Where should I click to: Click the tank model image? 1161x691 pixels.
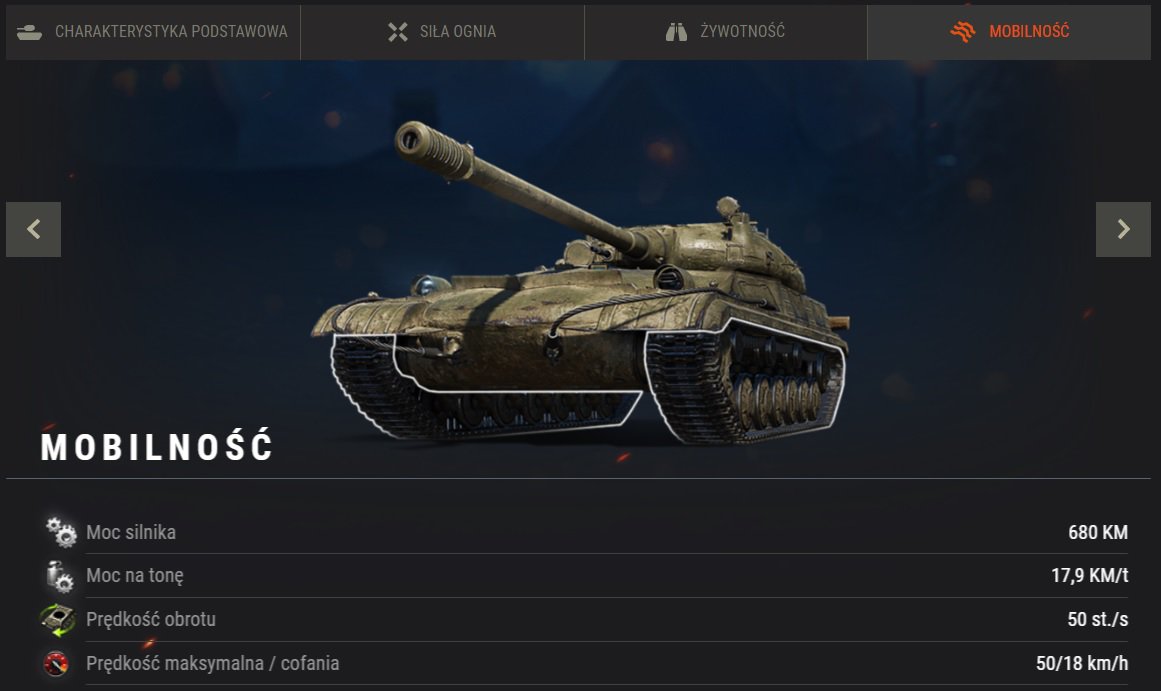(580, 285)
